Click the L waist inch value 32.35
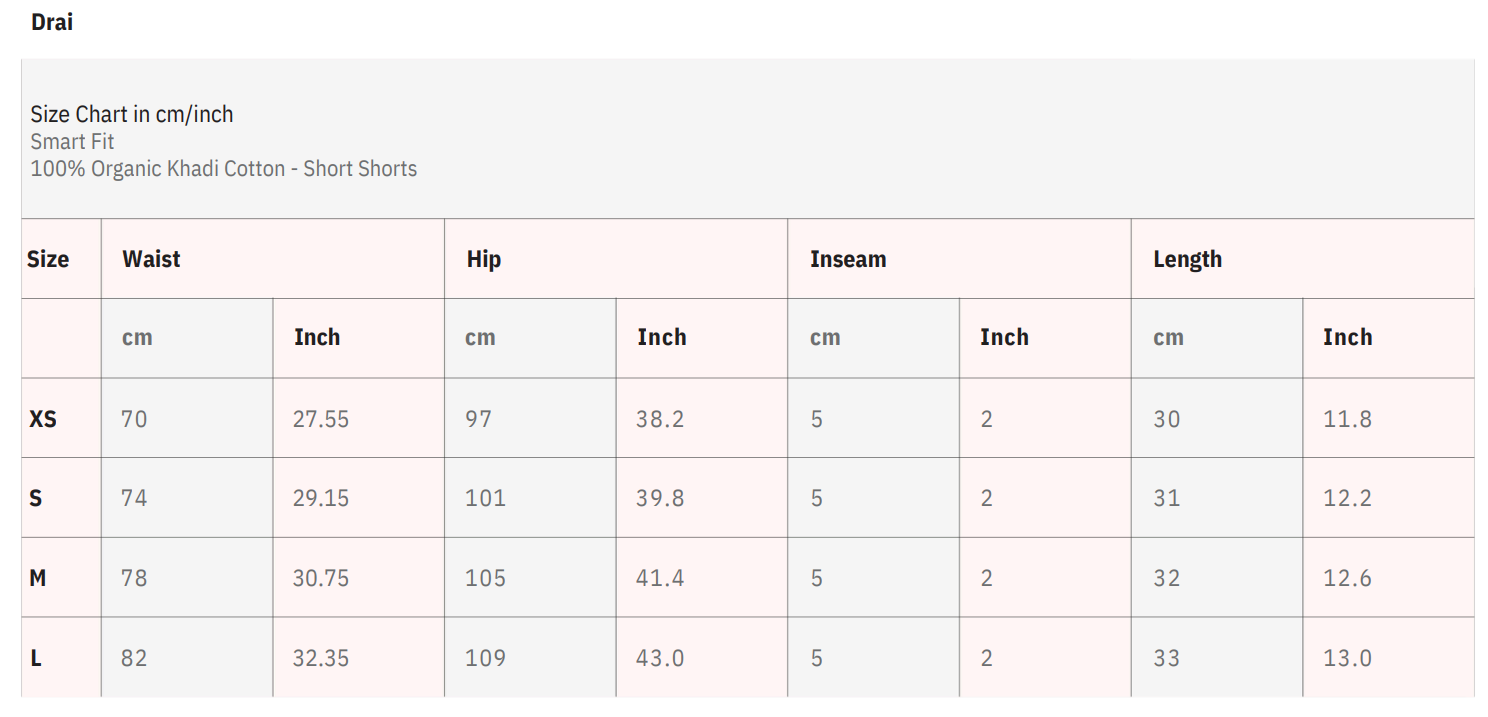The height and width of the screenshot is (717, 1488). pyautogui.click(x=320, y=658)
